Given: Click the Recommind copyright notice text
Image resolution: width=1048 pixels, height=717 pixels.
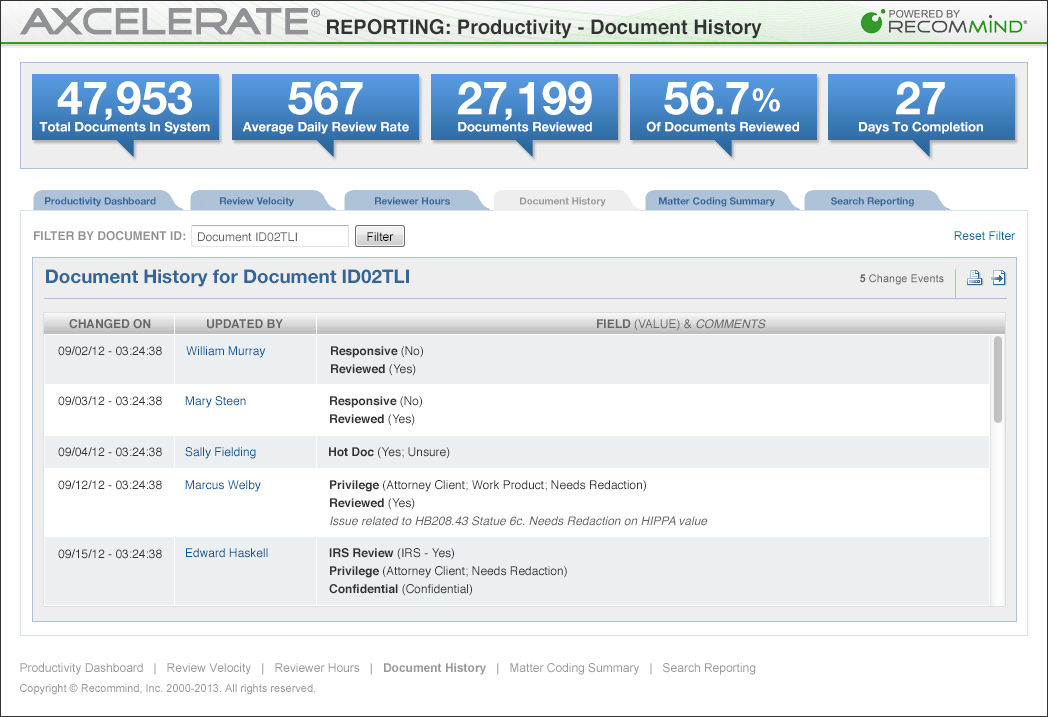Looking at the screenshot, I should click(x=167, y=688).
